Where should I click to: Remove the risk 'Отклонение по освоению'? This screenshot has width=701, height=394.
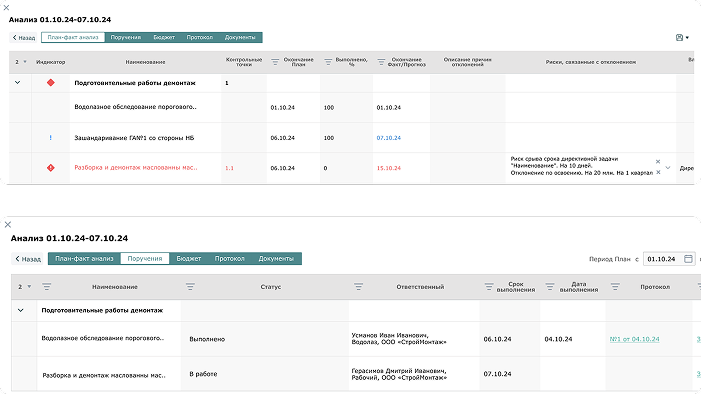point(658,173)
